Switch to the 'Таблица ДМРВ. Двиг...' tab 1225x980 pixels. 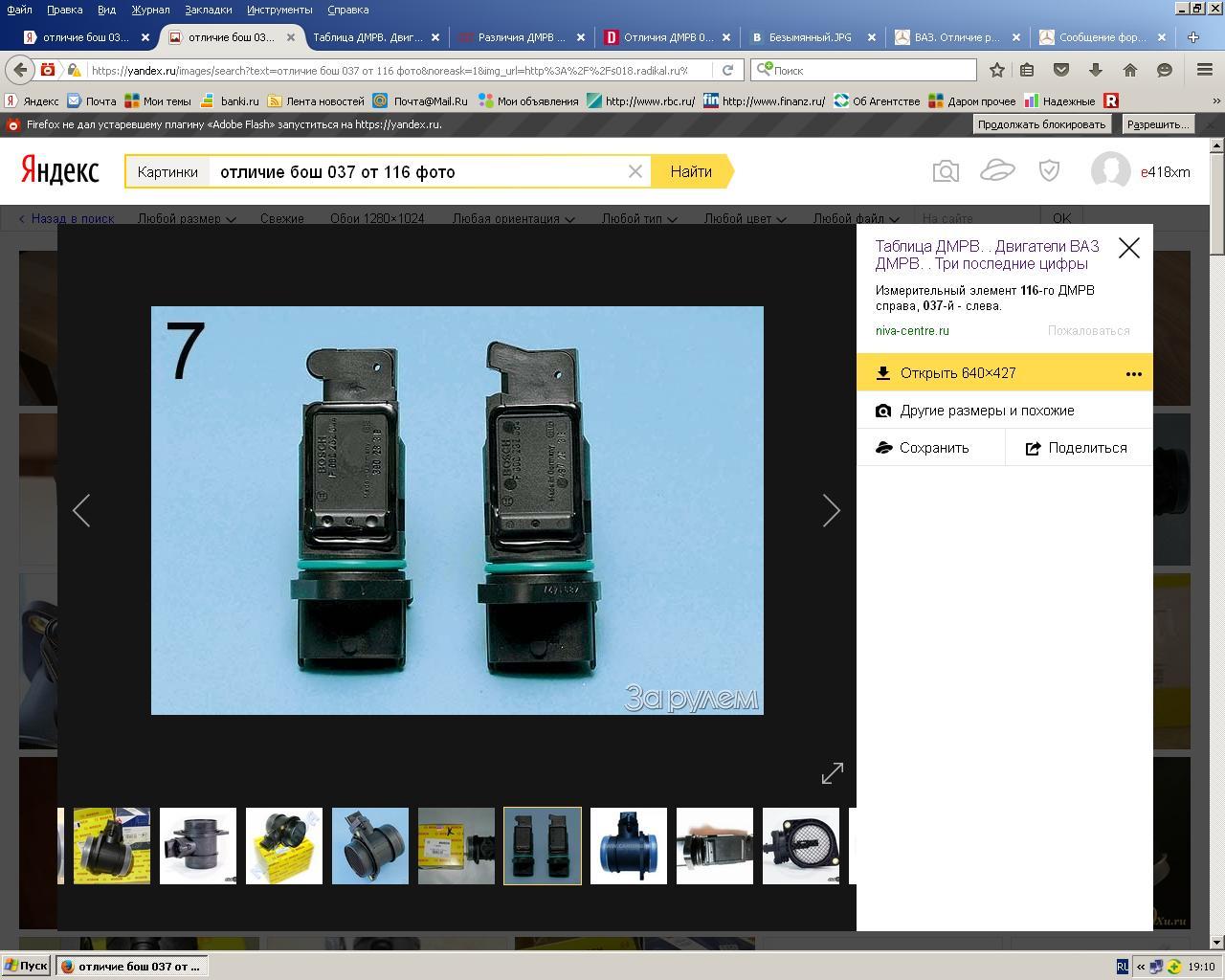click(367, 37)
